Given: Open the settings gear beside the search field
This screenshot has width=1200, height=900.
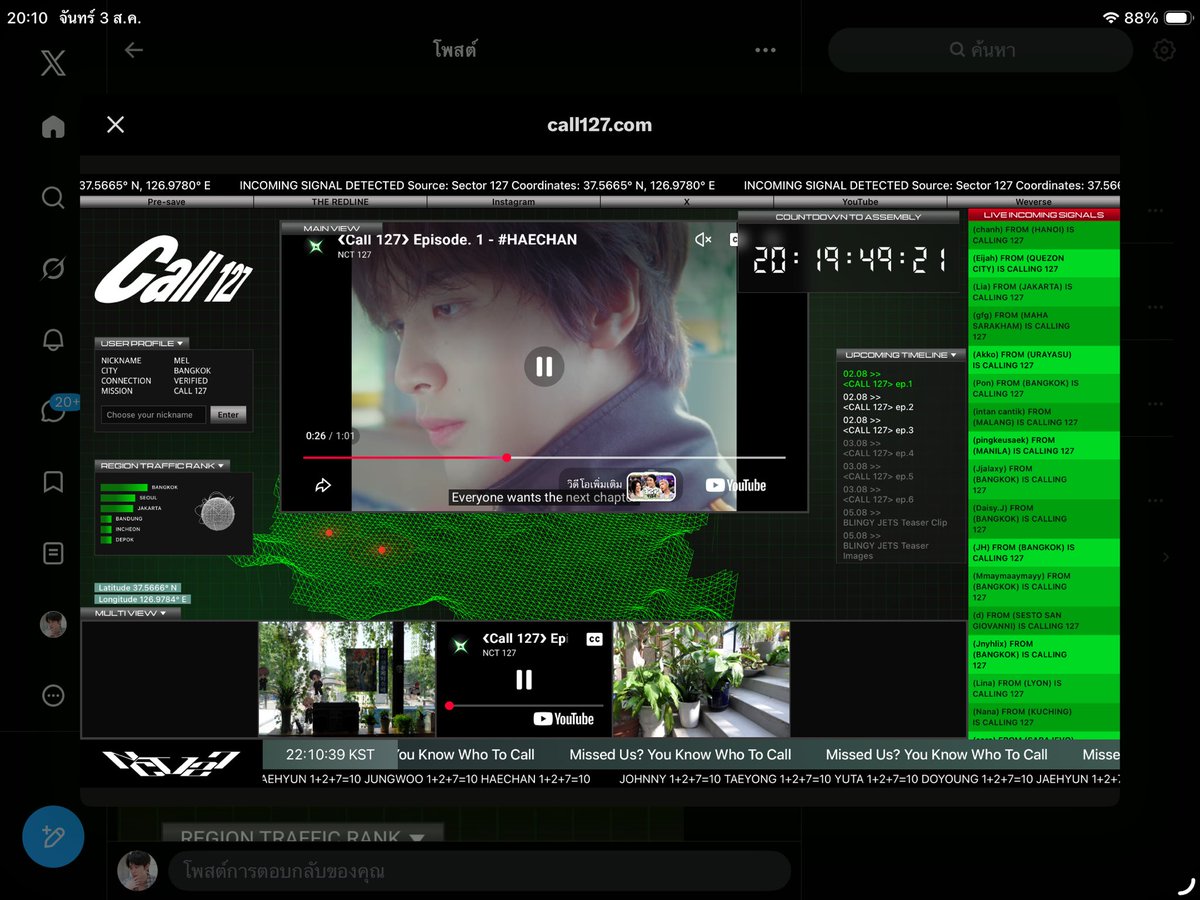Looking at the screenshot, I should pos(1164,50).
